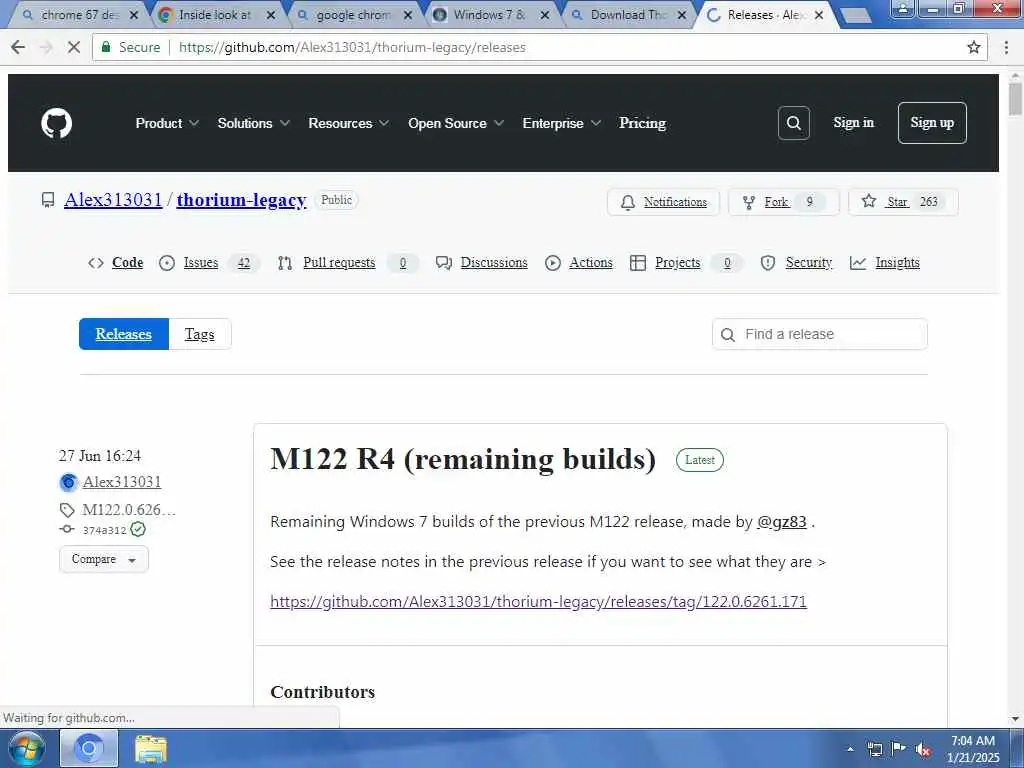Viewport: 1024px width, 768px height.
Task: Open the Actions tab
Action: click(x=579, y=263)
